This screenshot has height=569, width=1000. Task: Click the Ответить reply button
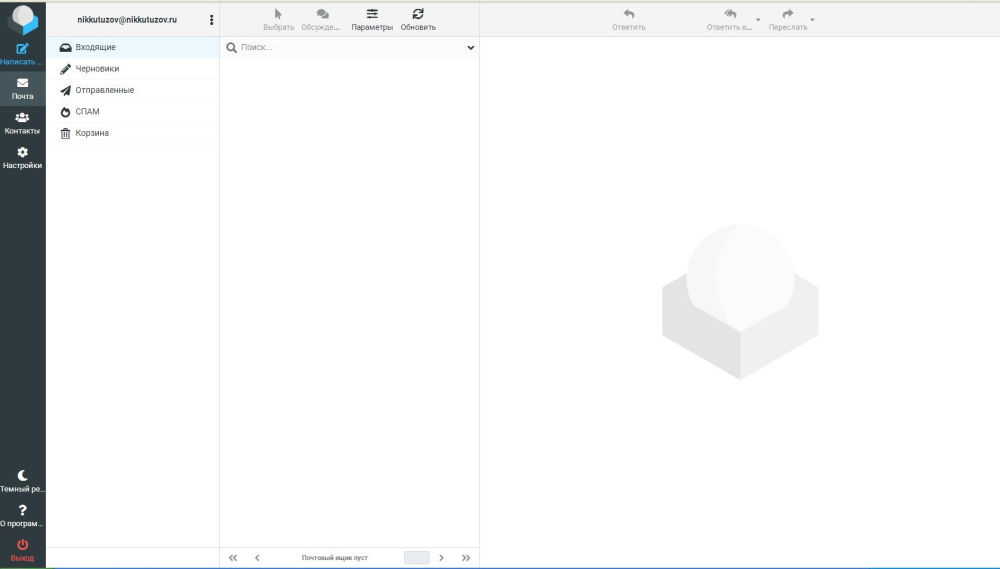(x=629, y=20)
